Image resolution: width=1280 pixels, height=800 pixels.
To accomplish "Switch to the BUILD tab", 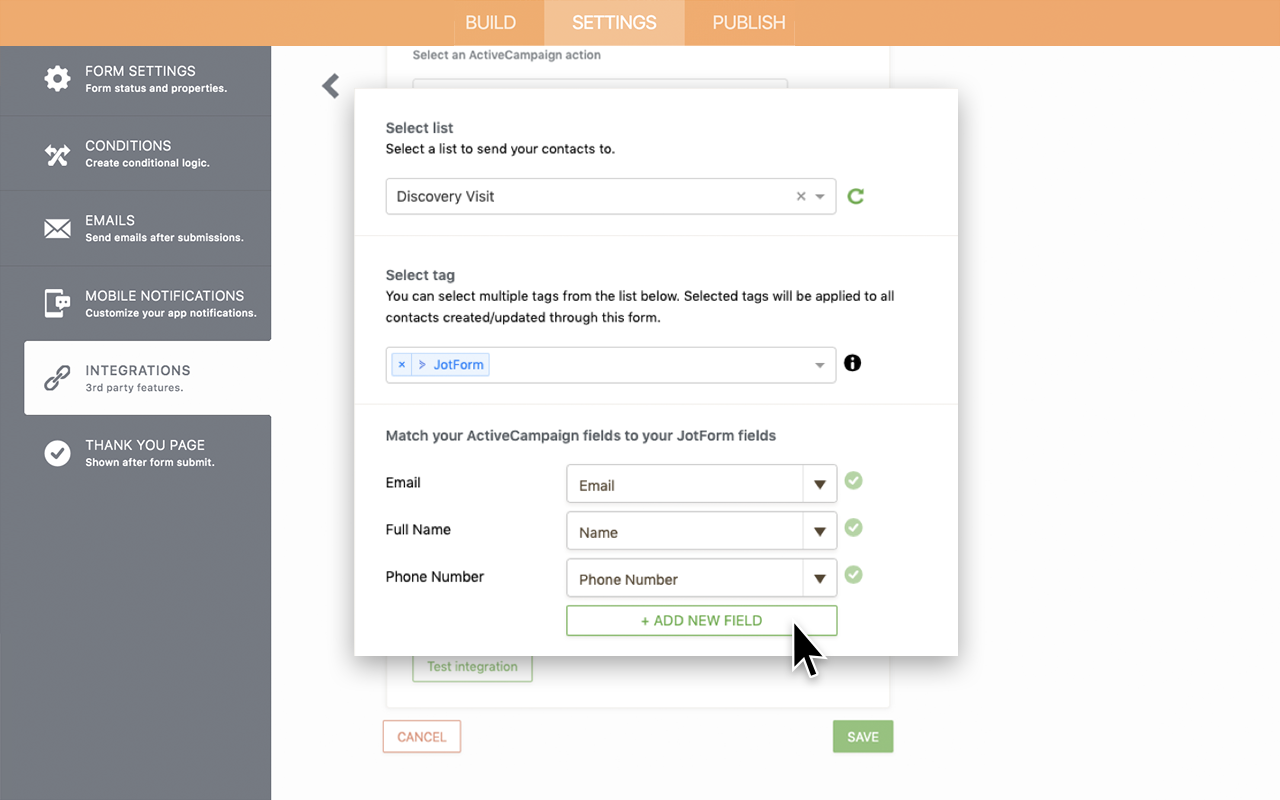I will coord(491,22).
